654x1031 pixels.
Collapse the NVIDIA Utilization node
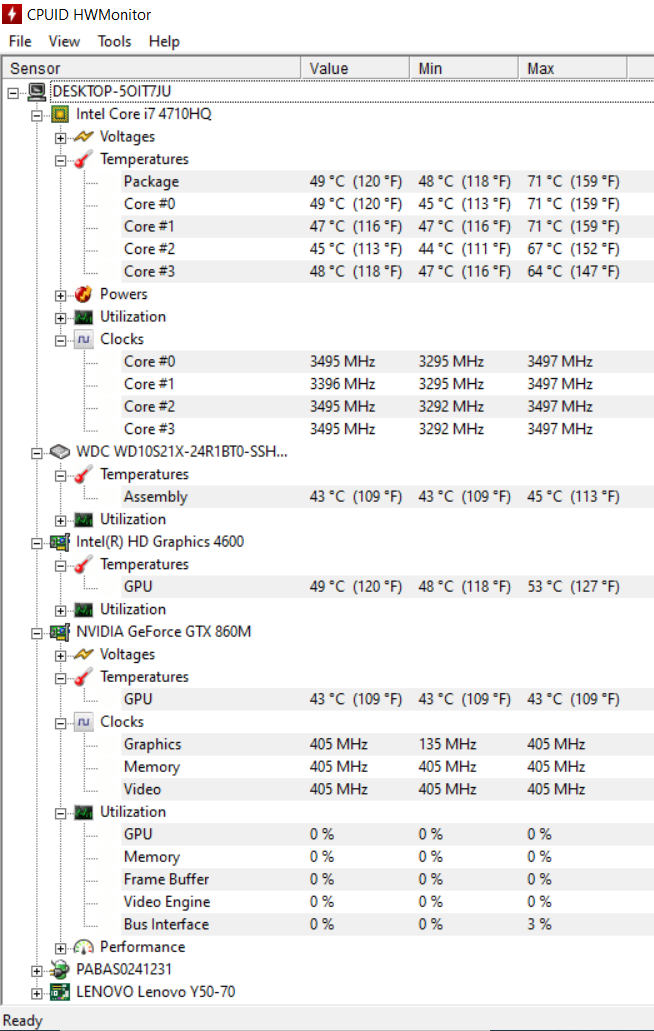[x=60, y=813]
